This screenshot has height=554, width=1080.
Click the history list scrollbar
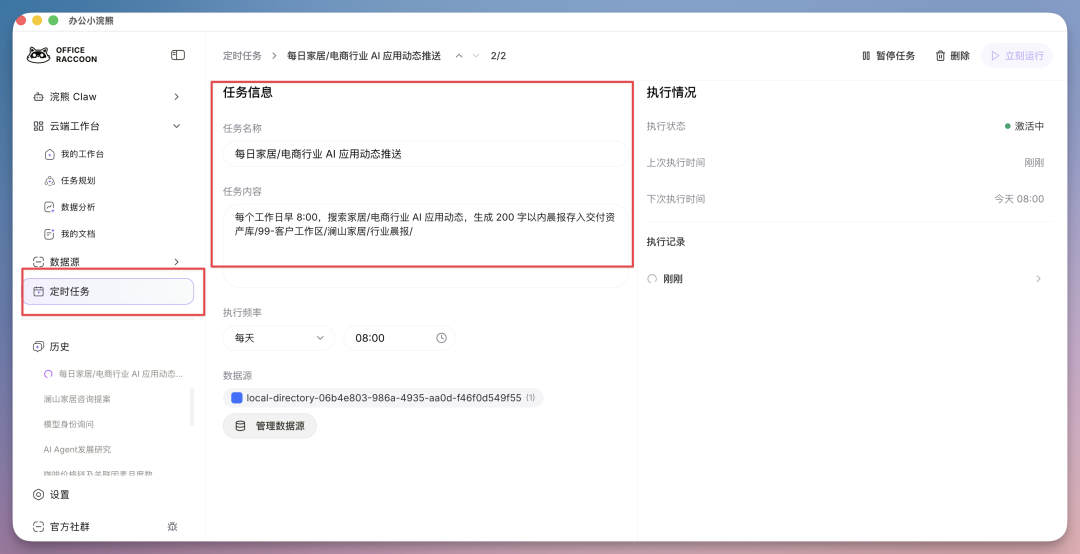coord(192,407)
